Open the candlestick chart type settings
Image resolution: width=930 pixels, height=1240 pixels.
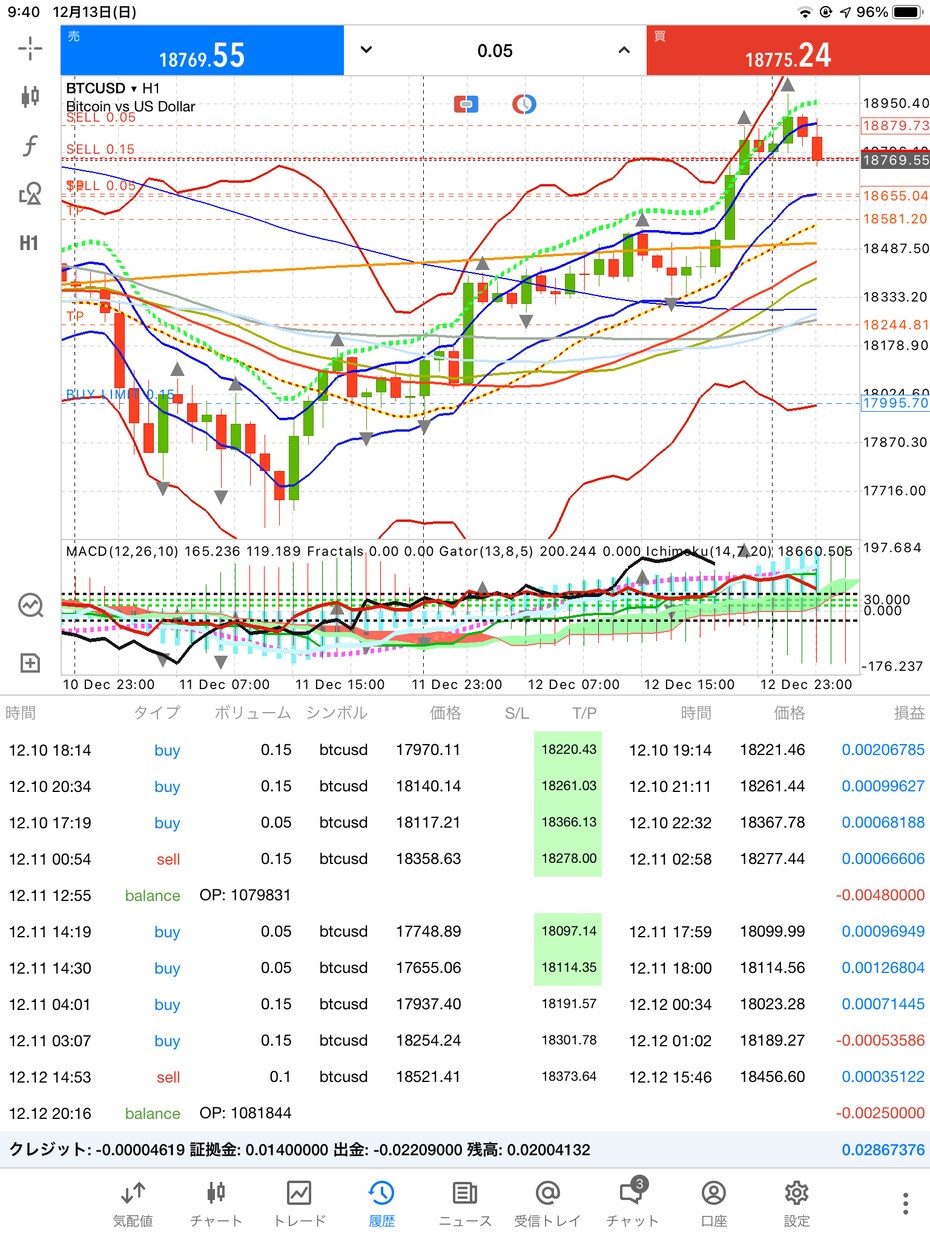(x=30, y=97)
